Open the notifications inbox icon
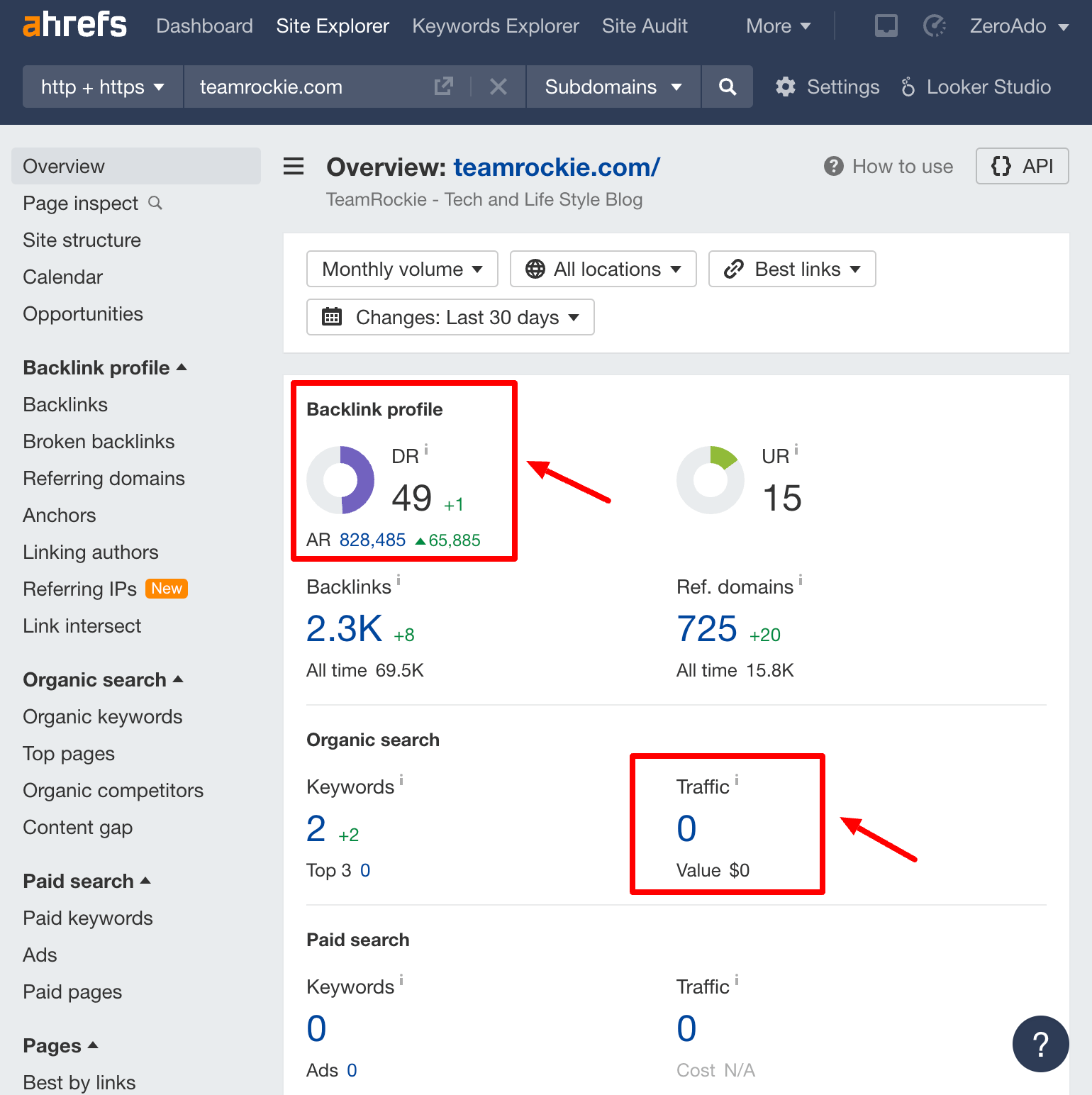 pos(886,26)
